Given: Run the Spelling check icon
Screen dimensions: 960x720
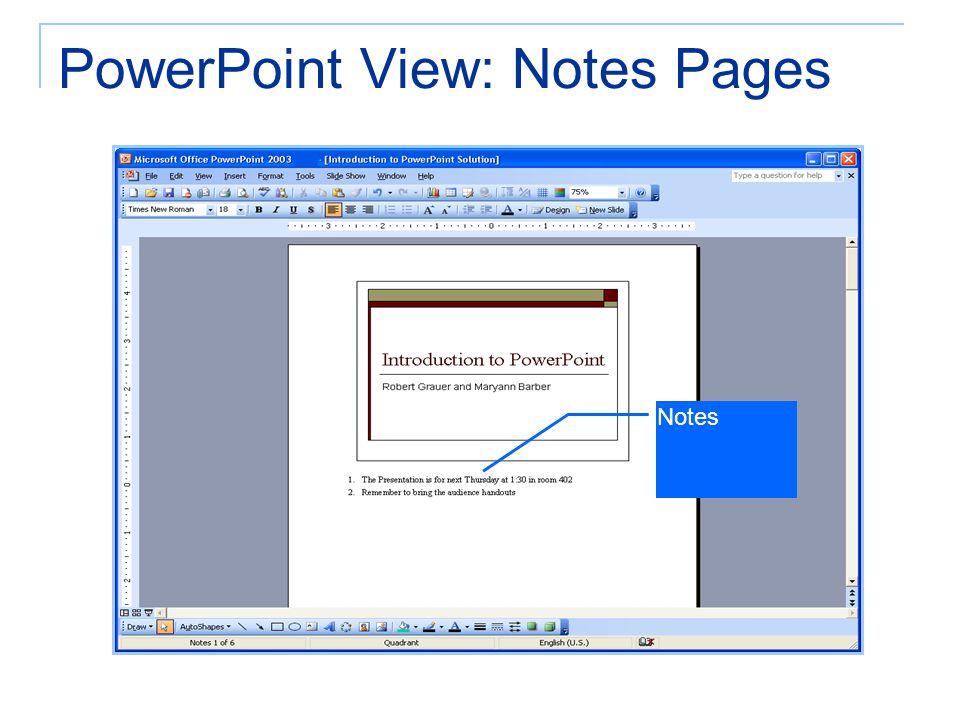Looking at the screenshot, I should click(264, 192).
